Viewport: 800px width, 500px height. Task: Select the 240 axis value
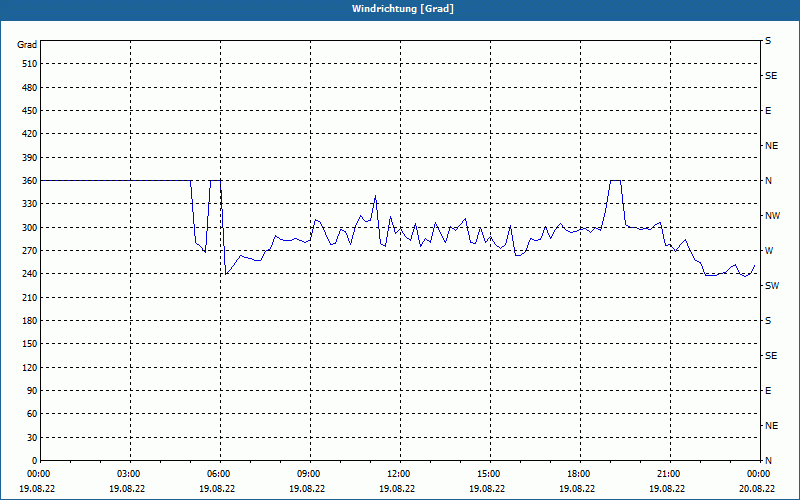(30, 274)
